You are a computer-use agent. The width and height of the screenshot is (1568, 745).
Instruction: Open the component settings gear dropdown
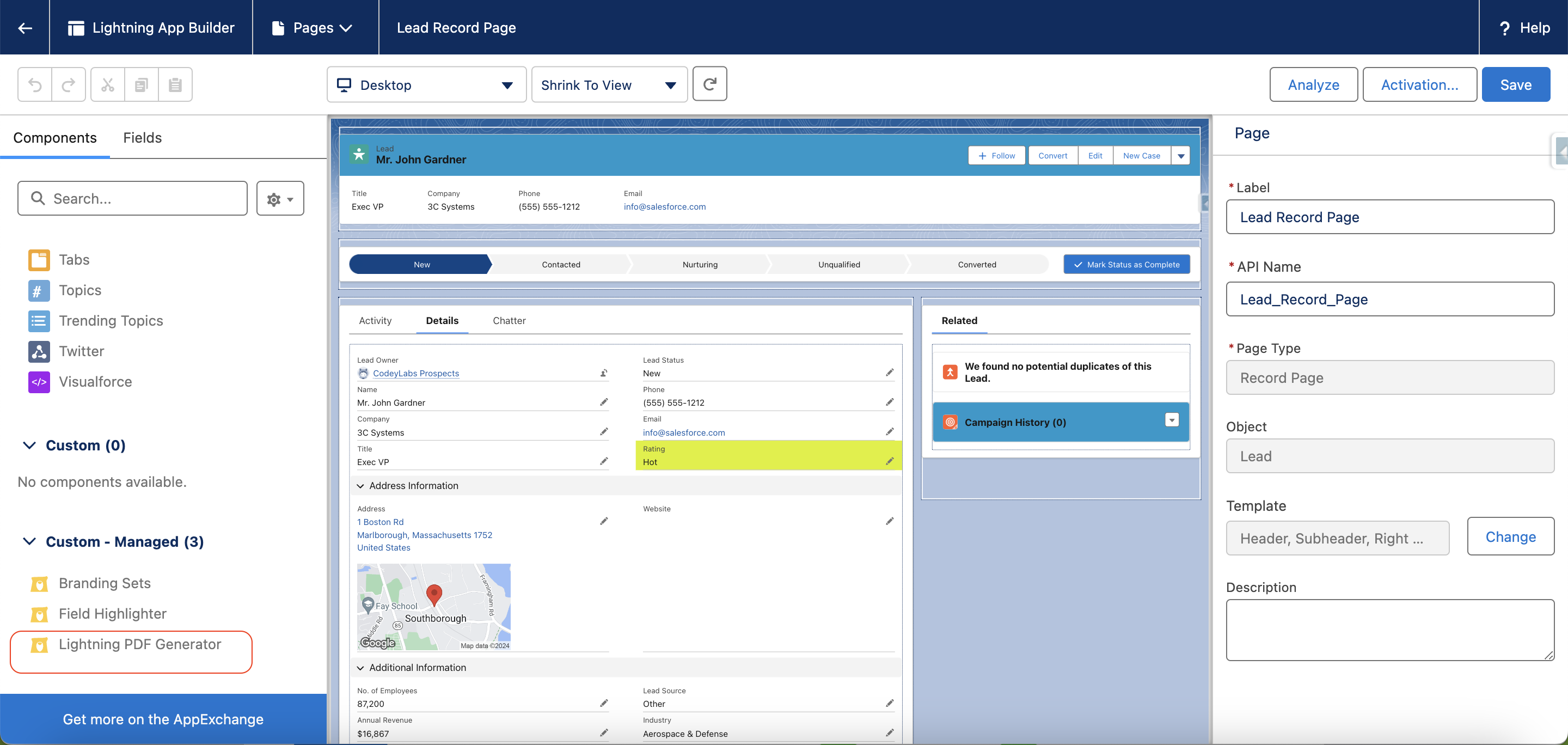click(280, 198)
